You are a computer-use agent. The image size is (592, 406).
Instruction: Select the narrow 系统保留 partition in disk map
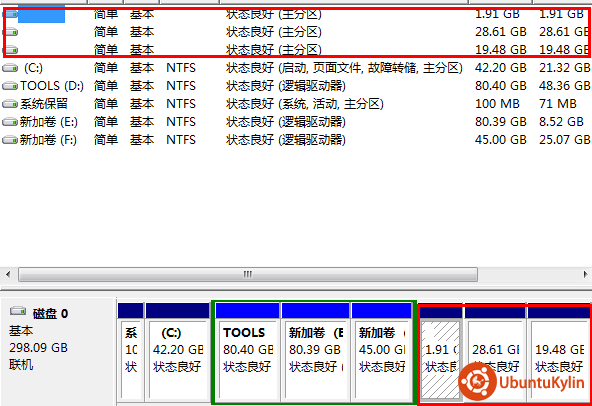coord(131,351)
